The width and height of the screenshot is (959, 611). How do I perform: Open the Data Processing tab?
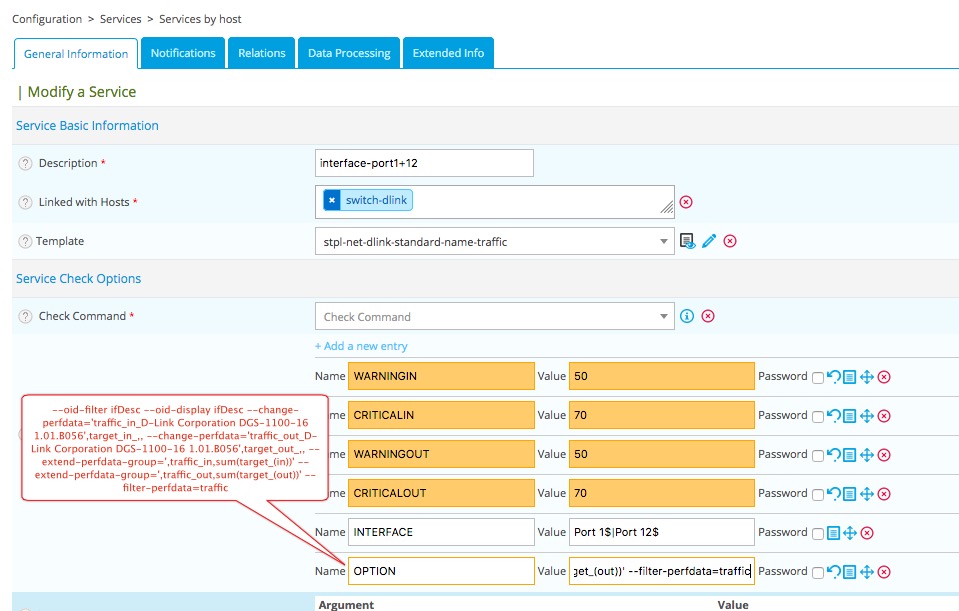coord(348,53)
